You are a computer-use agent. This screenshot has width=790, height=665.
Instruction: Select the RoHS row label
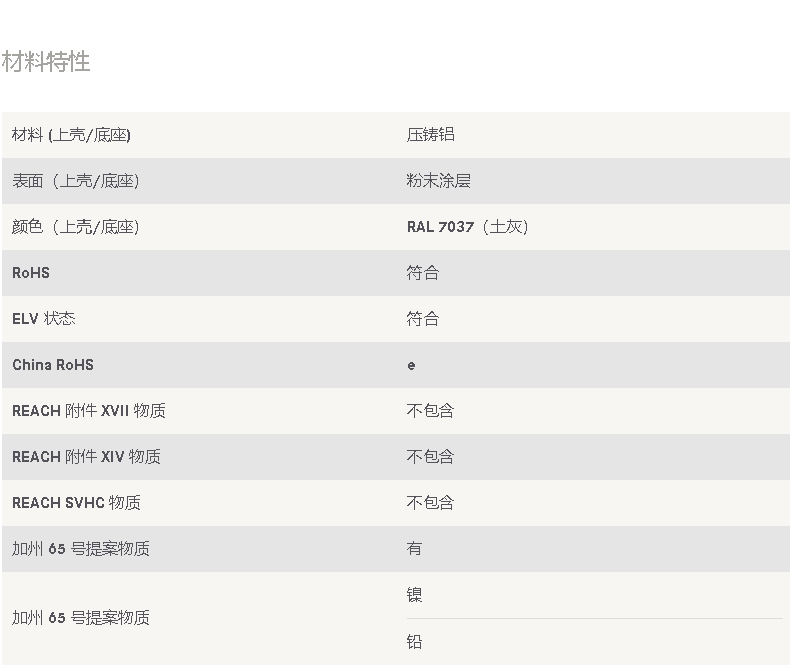(31, 273)
